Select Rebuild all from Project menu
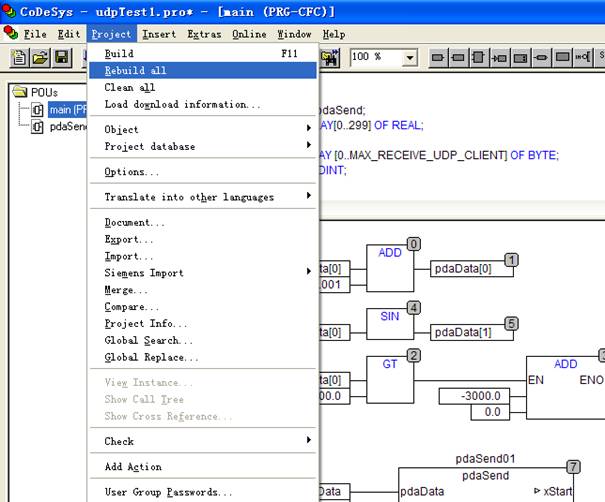The image size is (605, 502). click(136, 71)
